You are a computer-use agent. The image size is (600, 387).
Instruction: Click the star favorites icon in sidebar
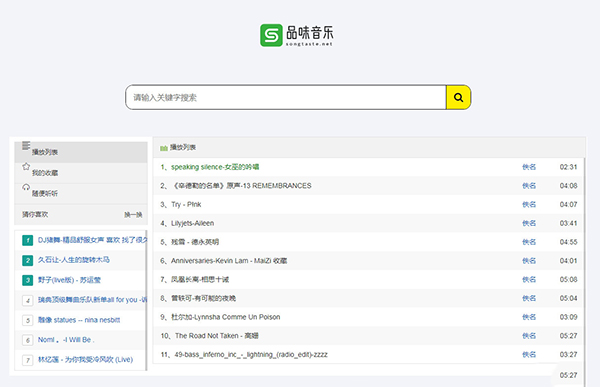pyautogui.click(x=26, y=166)
